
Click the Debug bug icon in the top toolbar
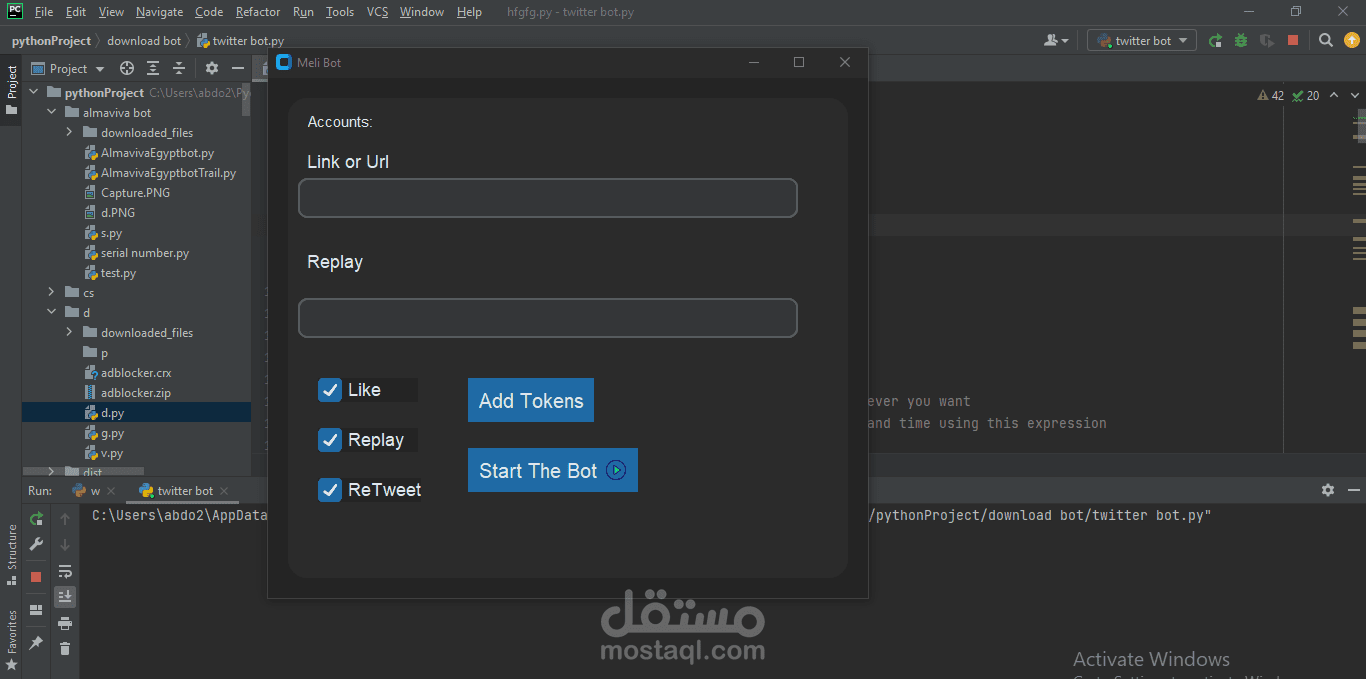[x=1241, y=41]
